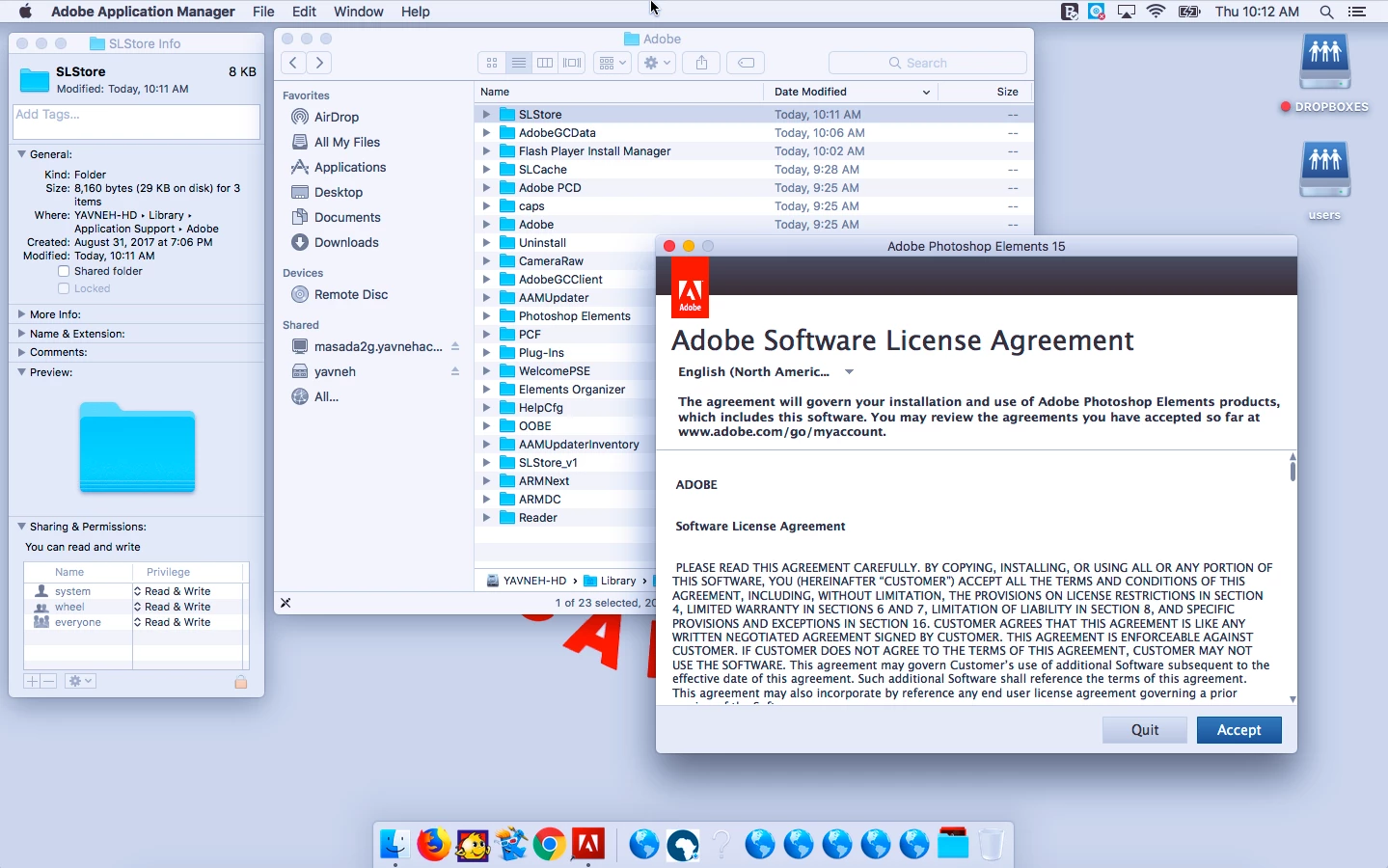Check the Locked checkbox
This screenshot has width=1388, height=868.
[x=64, y=289]
